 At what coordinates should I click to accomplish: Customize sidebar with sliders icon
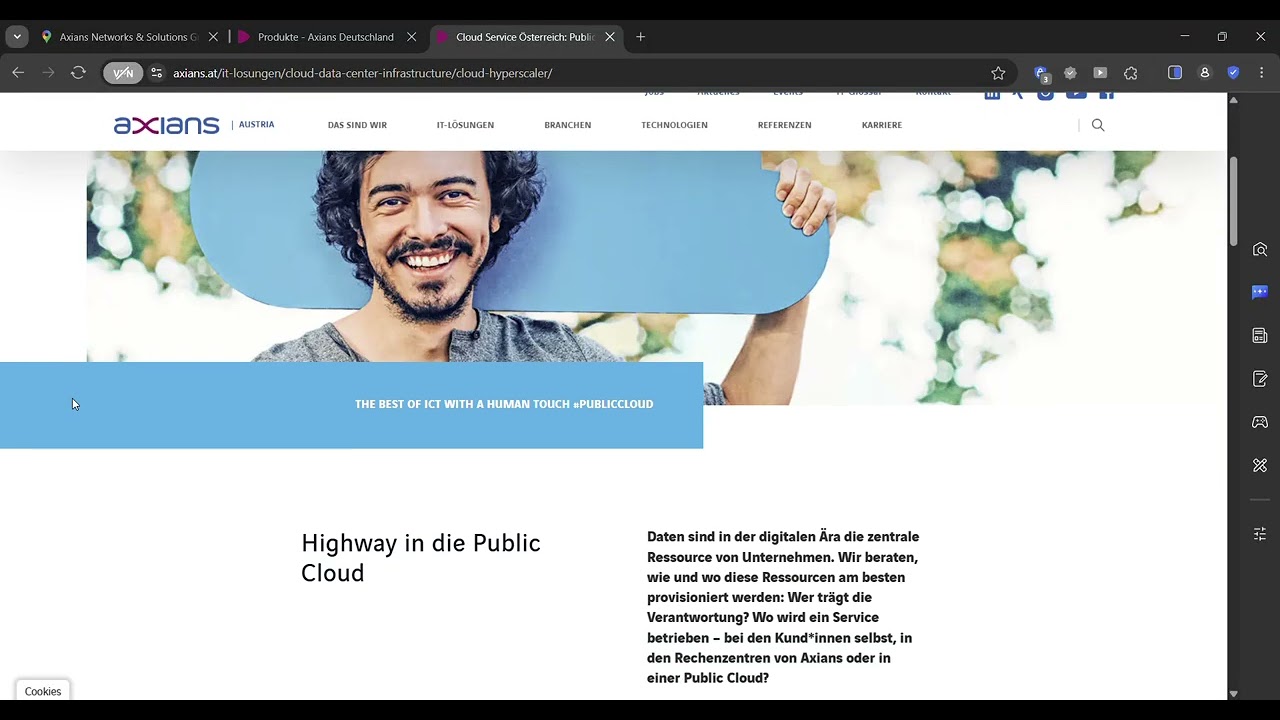pyautogui.click(x=1260, y=534)
